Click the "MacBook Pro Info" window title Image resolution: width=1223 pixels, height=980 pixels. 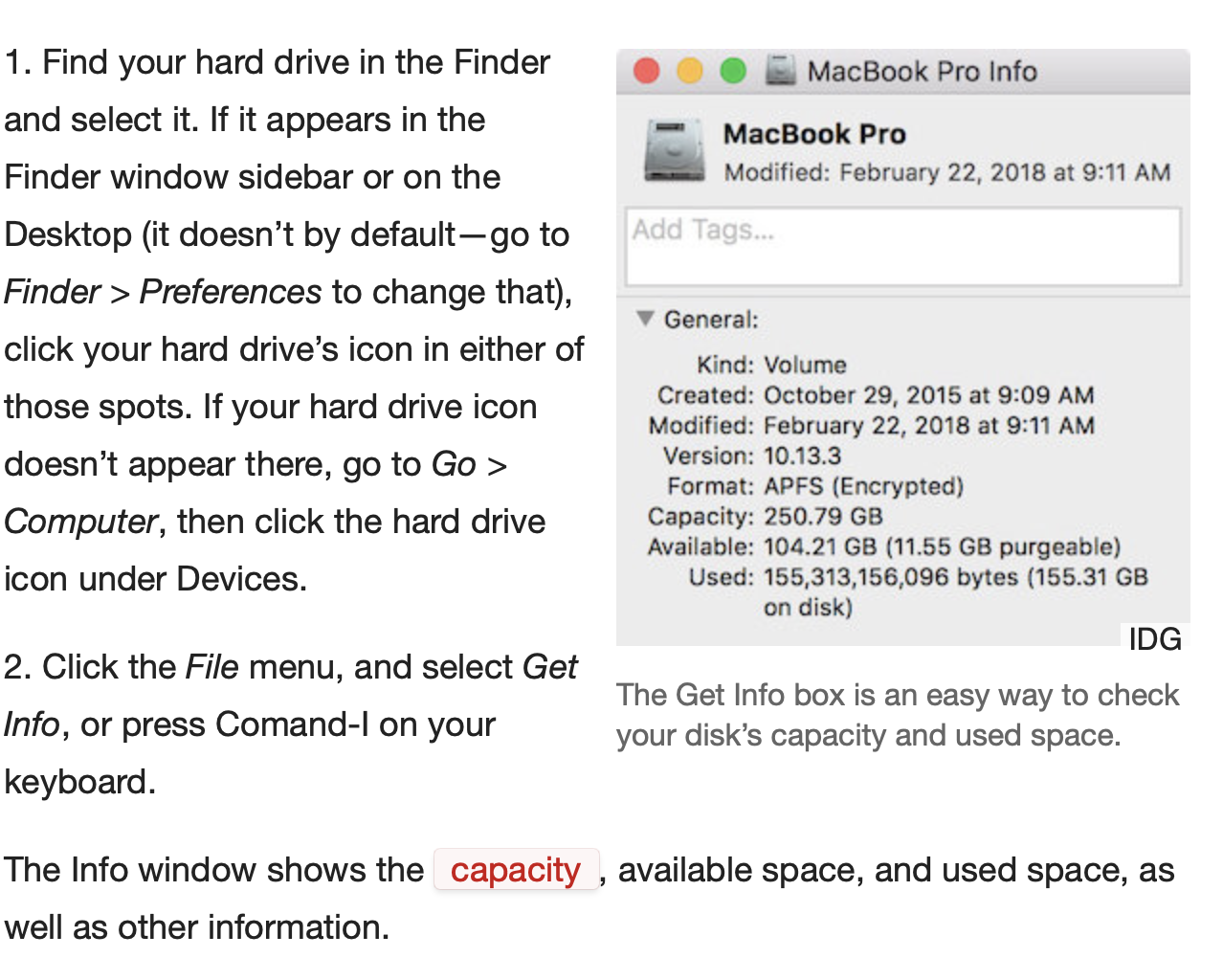[x=923, y=72]
